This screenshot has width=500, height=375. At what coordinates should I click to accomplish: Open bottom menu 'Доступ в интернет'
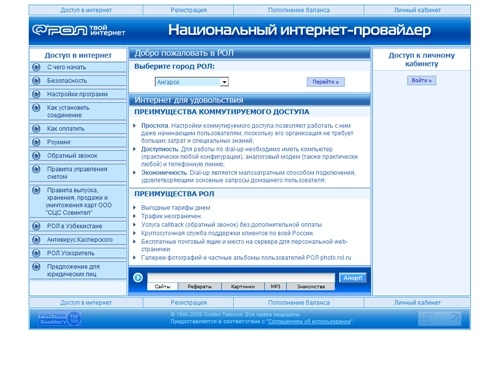pos(86,303)
